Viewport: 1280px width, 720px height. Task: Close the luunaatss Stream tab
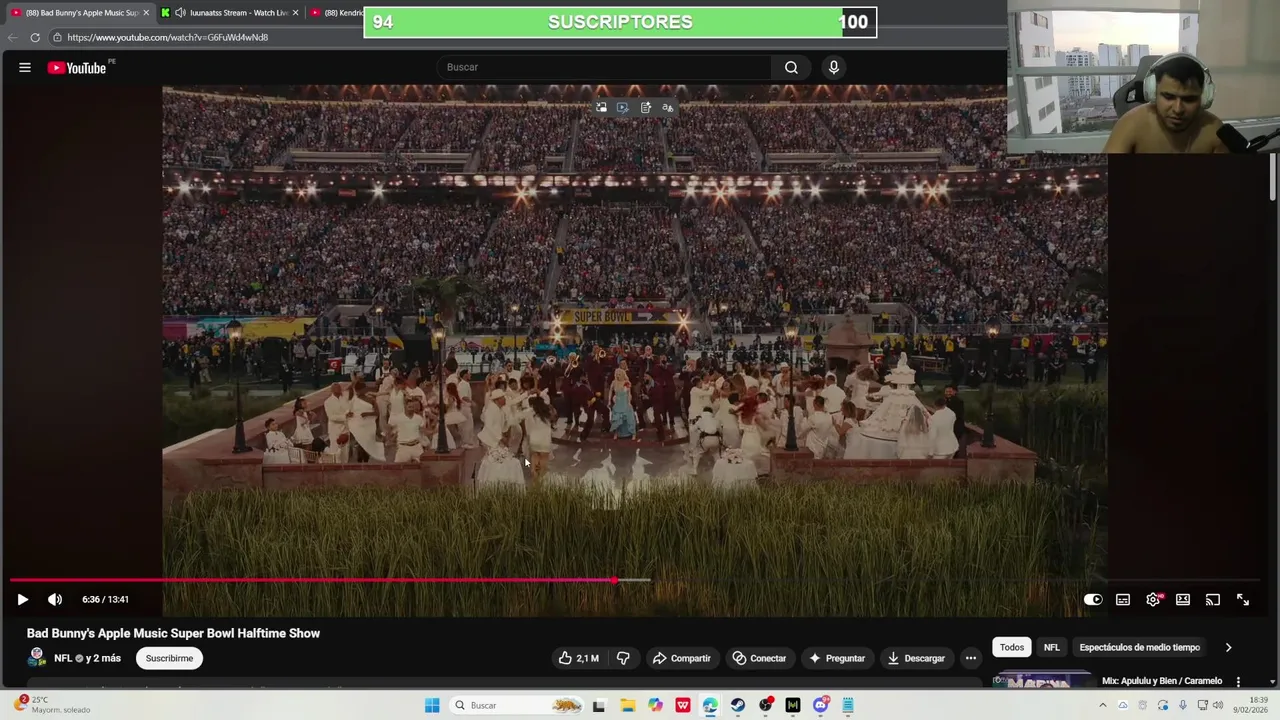295,13
